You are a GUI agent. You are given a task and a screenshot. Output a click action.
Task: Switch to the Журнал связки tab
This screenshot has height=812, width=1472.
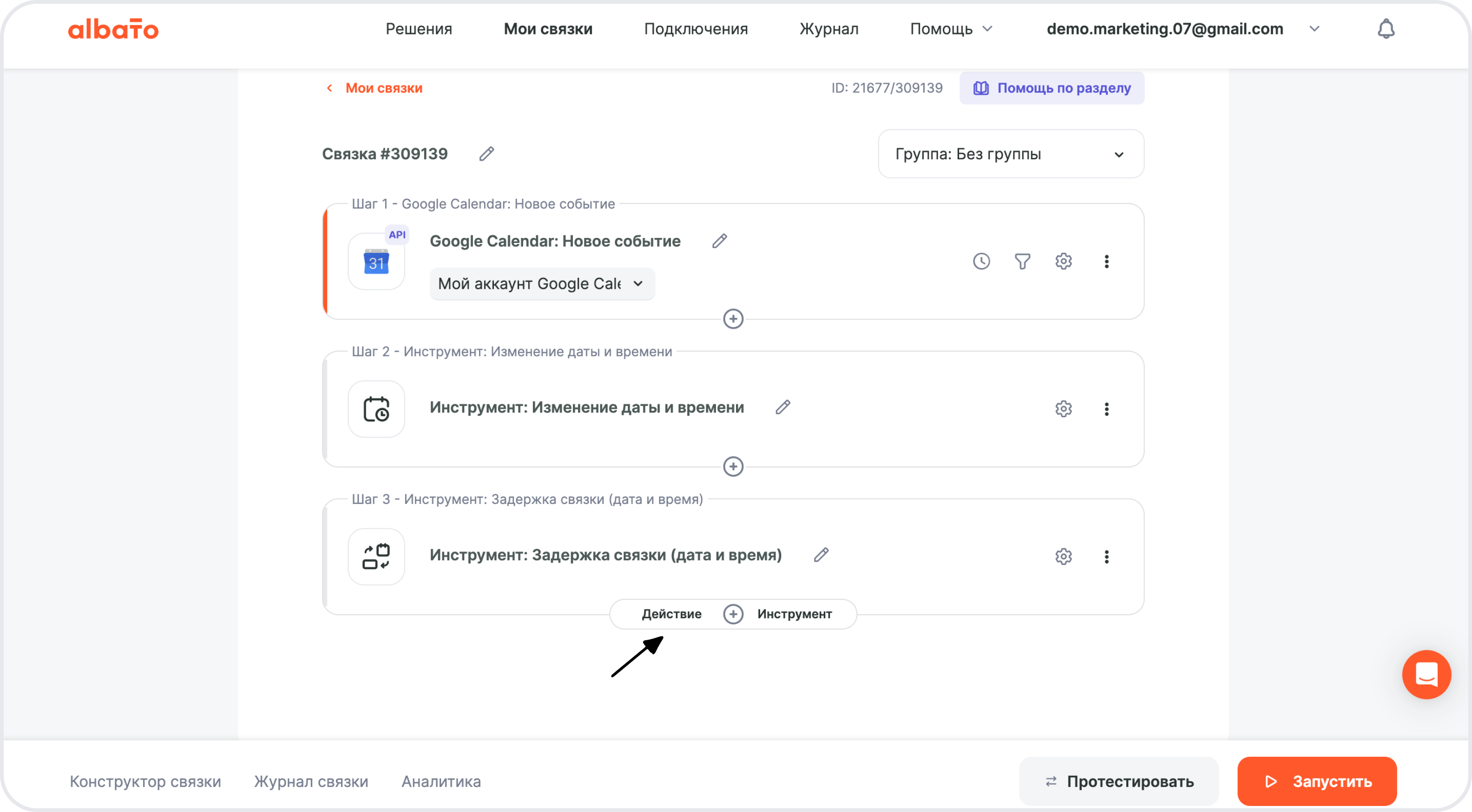pyautogui.click(x=310, y=781)
